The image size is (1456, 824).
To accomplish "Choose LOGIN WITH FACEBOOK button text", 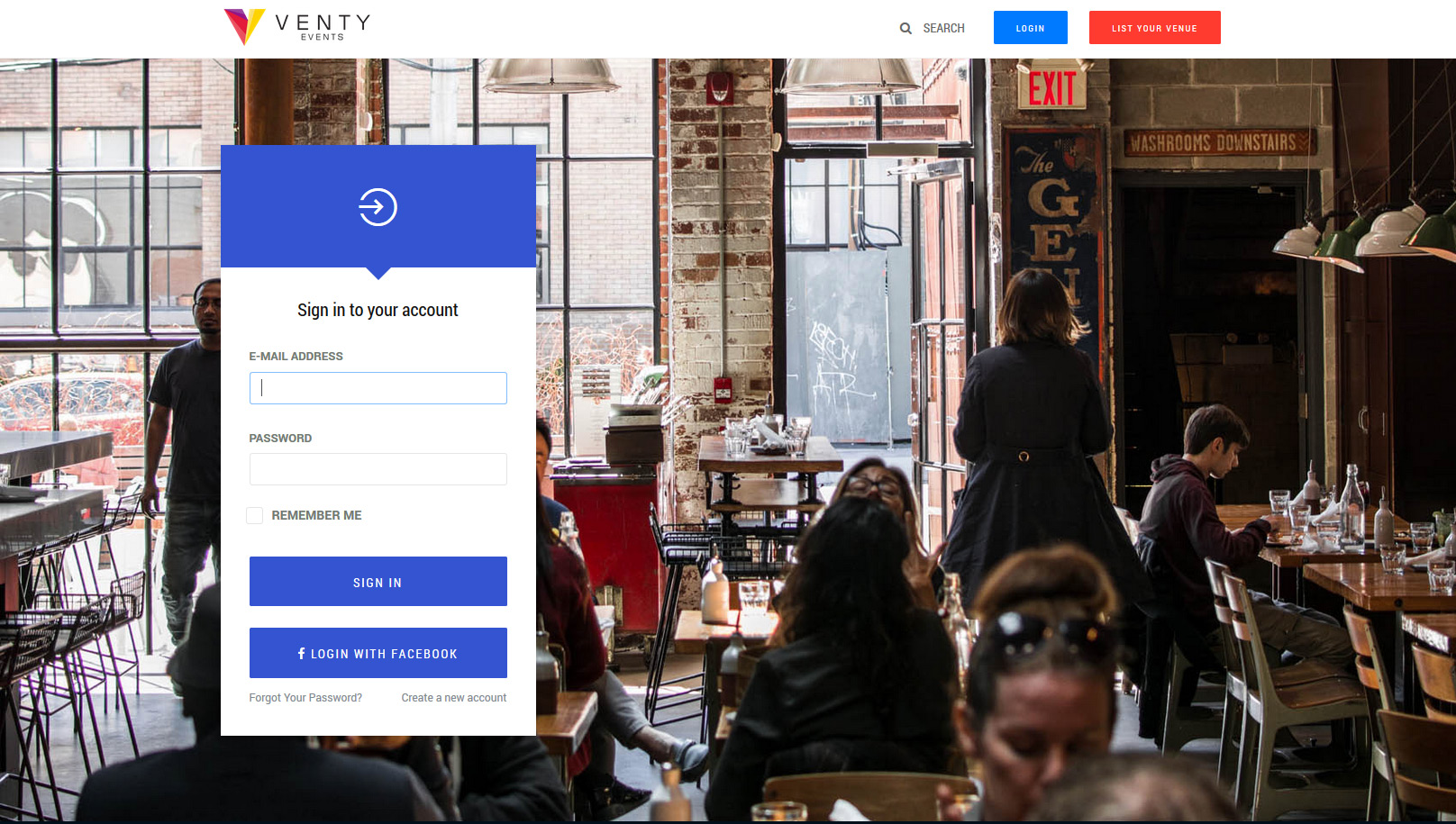I will (x=384, y=654).
